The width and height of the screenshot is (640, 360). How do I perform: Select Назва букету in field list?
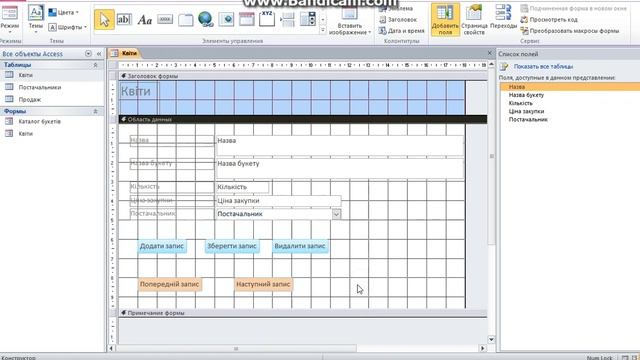[570, 95]
